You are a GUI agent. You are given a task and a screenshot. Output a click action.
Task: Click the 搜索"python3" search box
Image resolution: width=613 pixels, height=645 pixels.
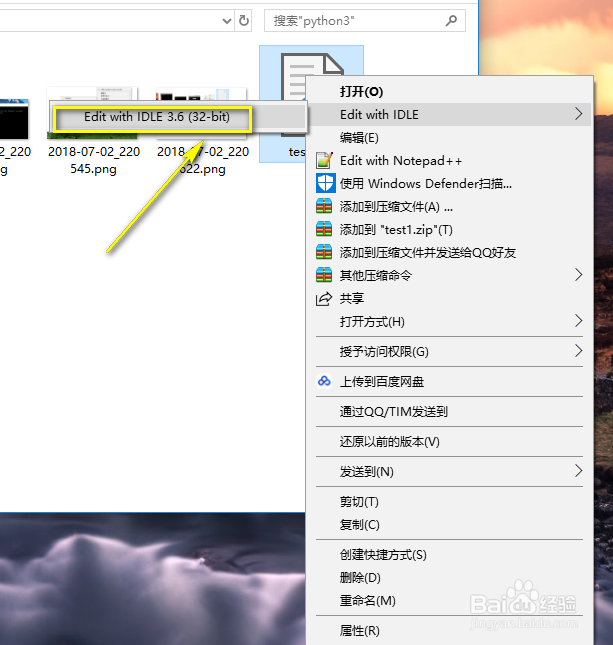pyautogui.click(x=365, y=21)
